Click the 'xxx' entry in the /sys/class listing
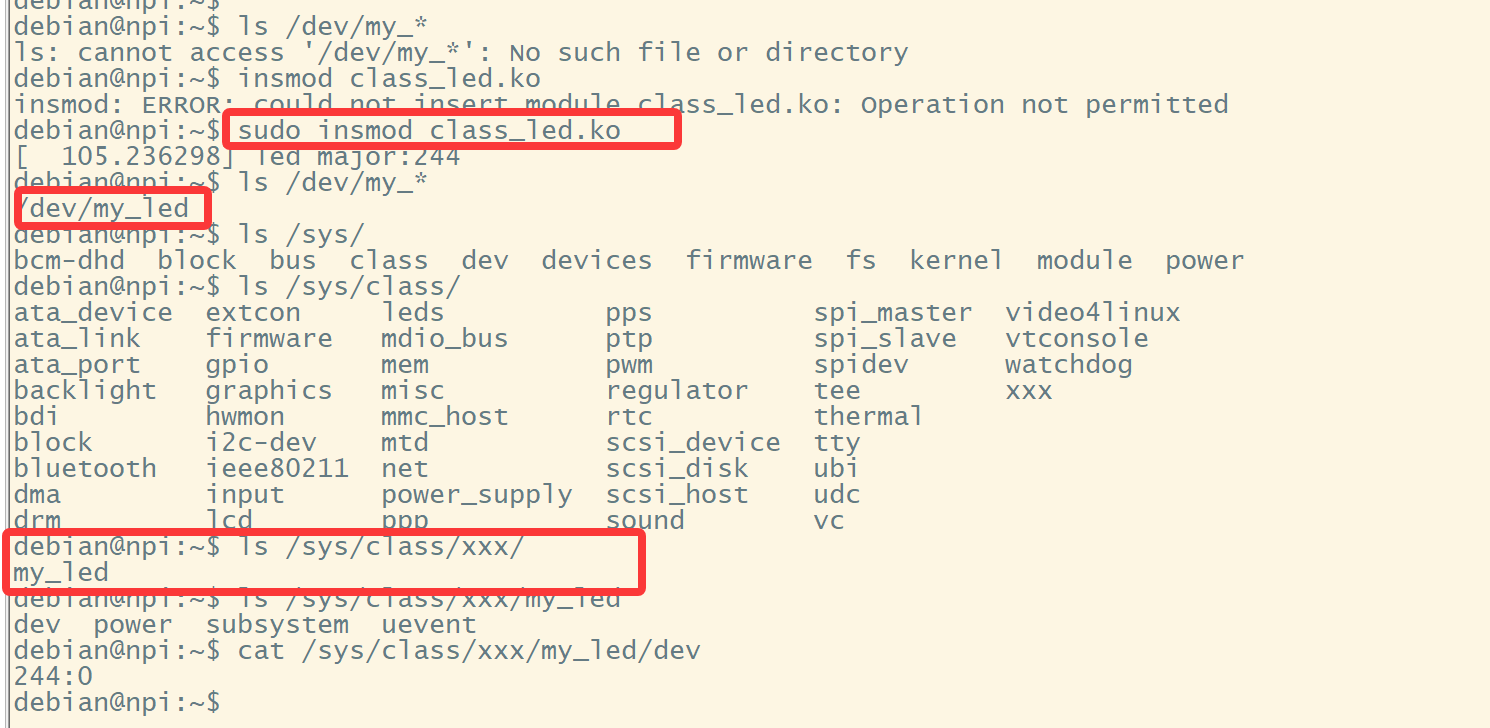This screenshot has height=728, width=1490. 1029,391
